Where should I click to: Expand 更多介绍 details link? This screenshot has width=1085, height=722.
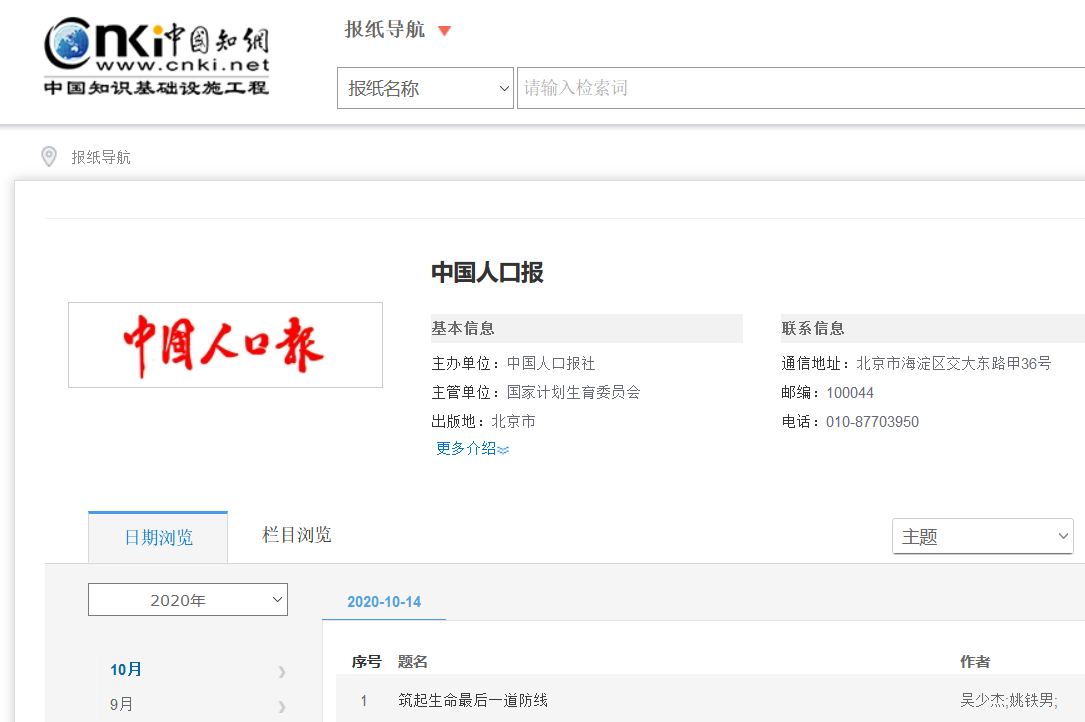pos(472,449)
